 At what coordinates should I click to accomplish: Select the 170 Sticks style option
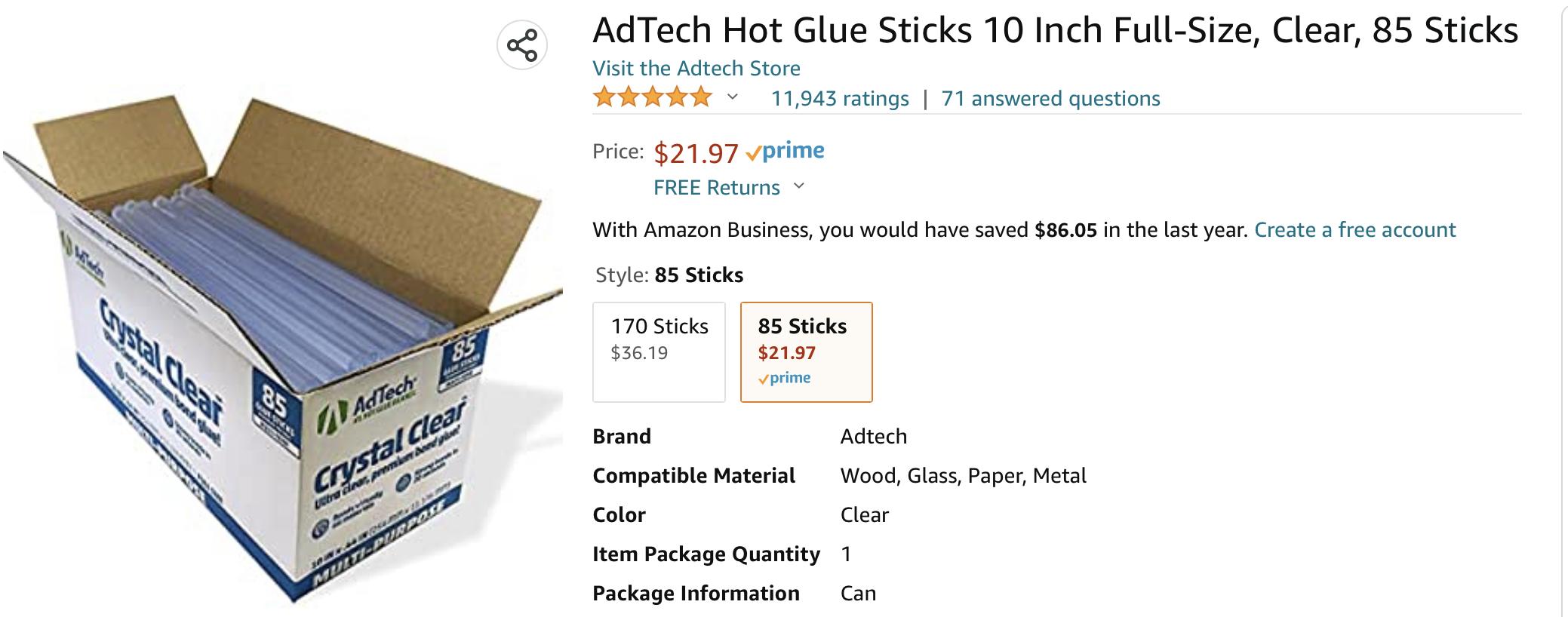[659, 351]
